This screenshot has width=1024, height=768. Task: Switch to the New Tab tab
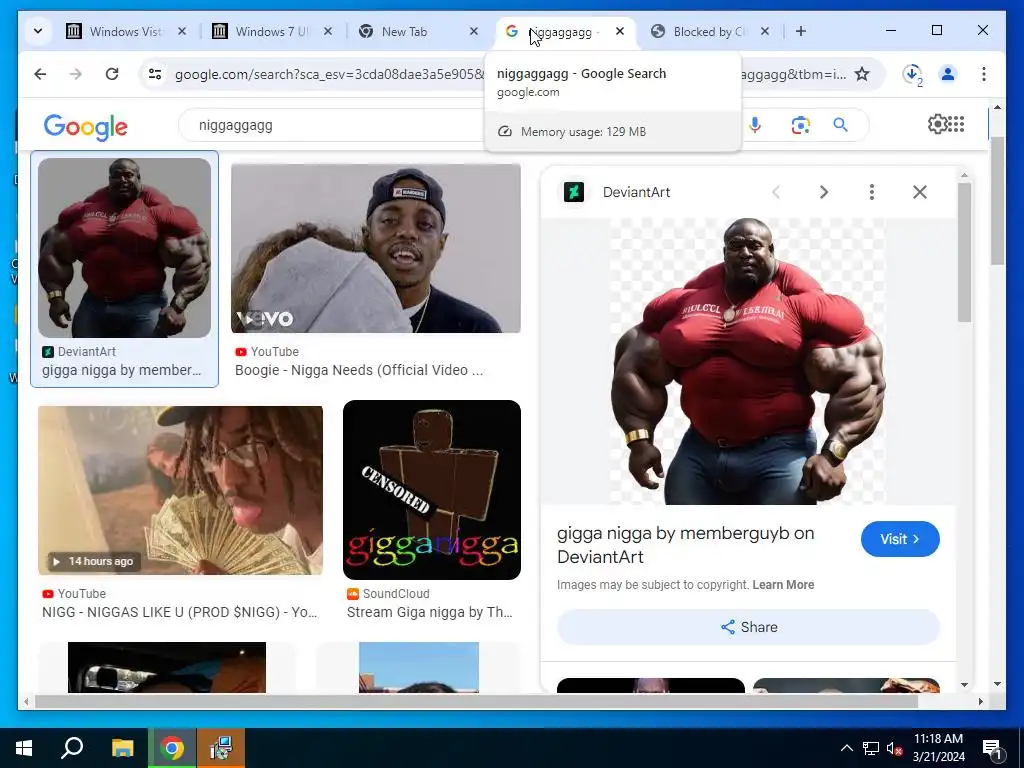click(404, 31)
